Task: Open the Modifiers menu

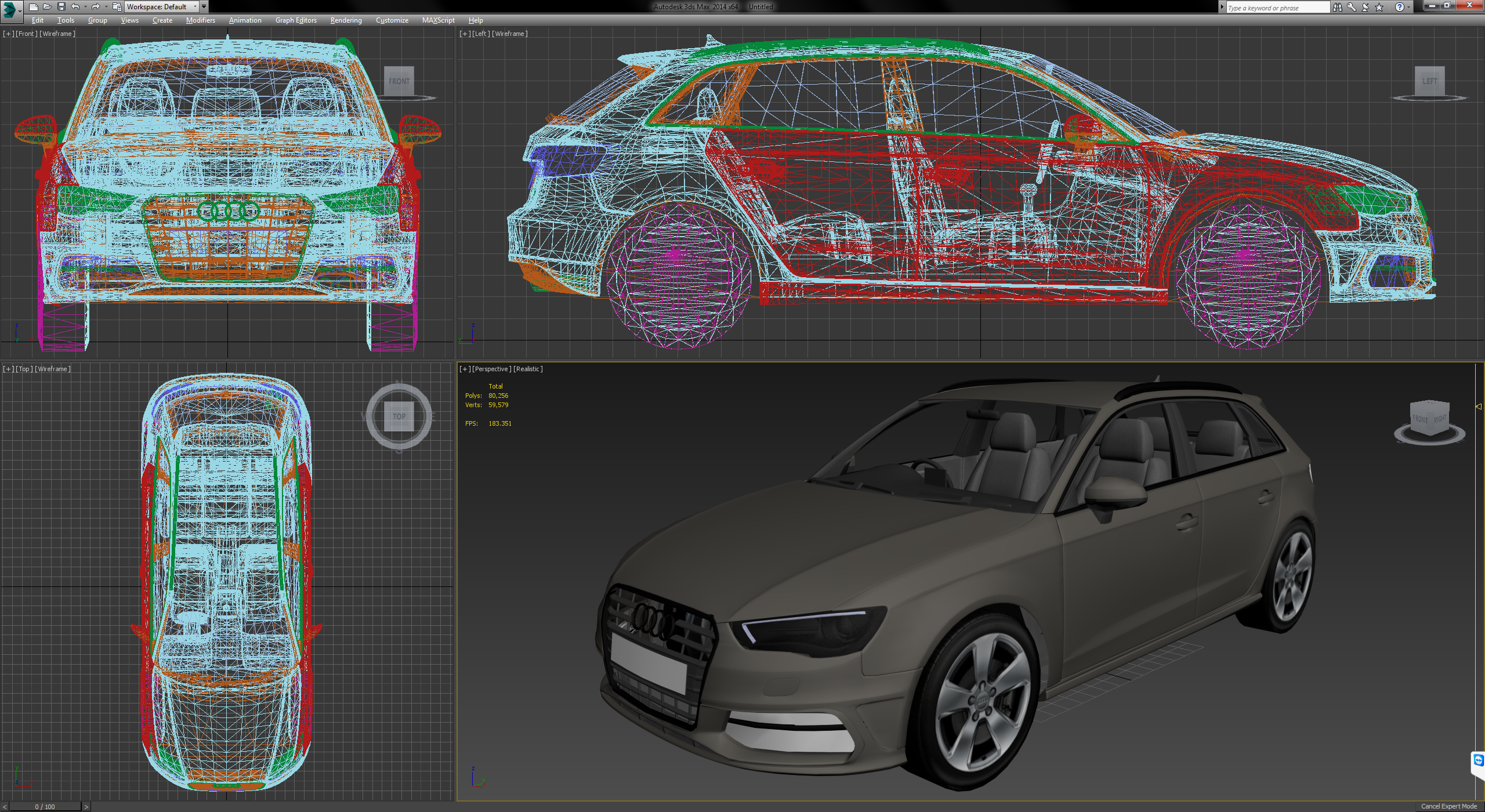Action: pyautogui.click(x=200, y=20)
